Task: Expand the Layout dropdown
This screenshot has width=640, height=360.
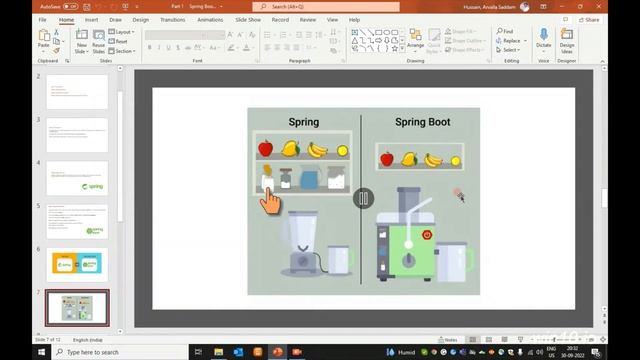Action: click(122, 32)
